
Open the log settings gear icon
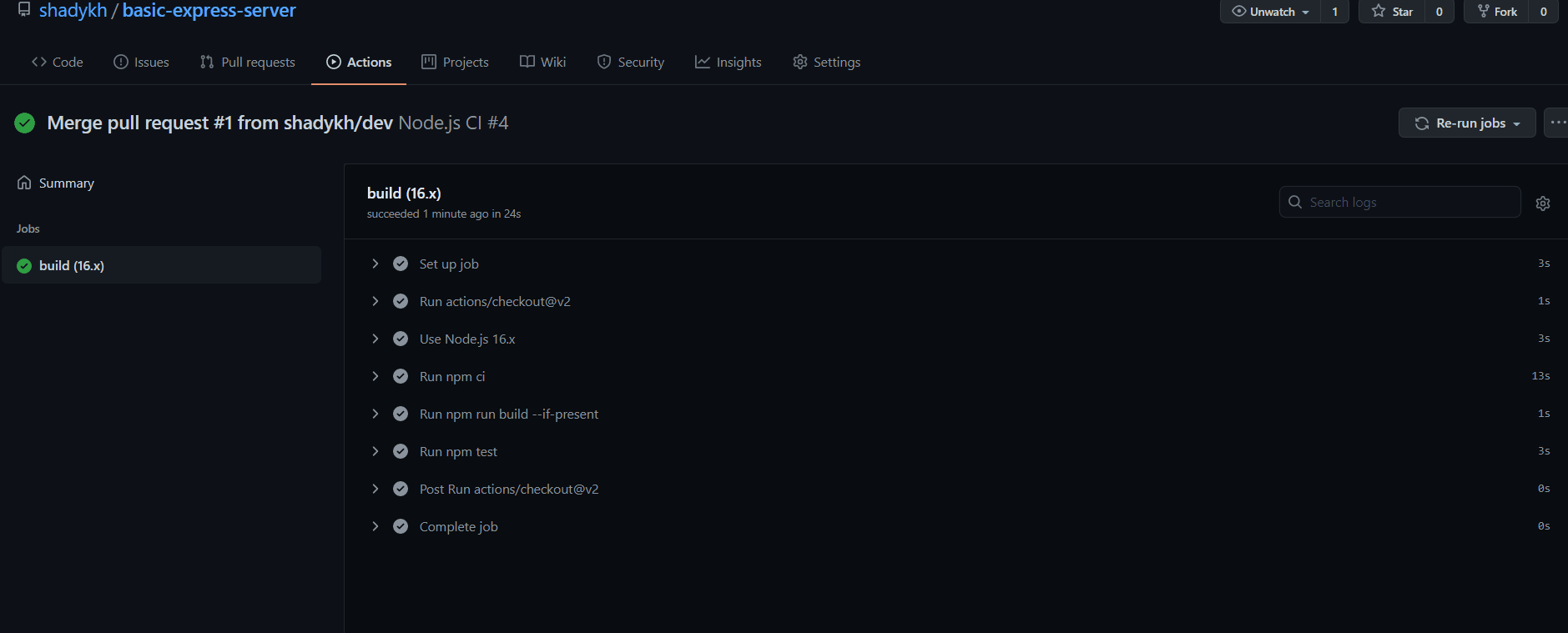pyautogui.click(x=1543, y=203)
